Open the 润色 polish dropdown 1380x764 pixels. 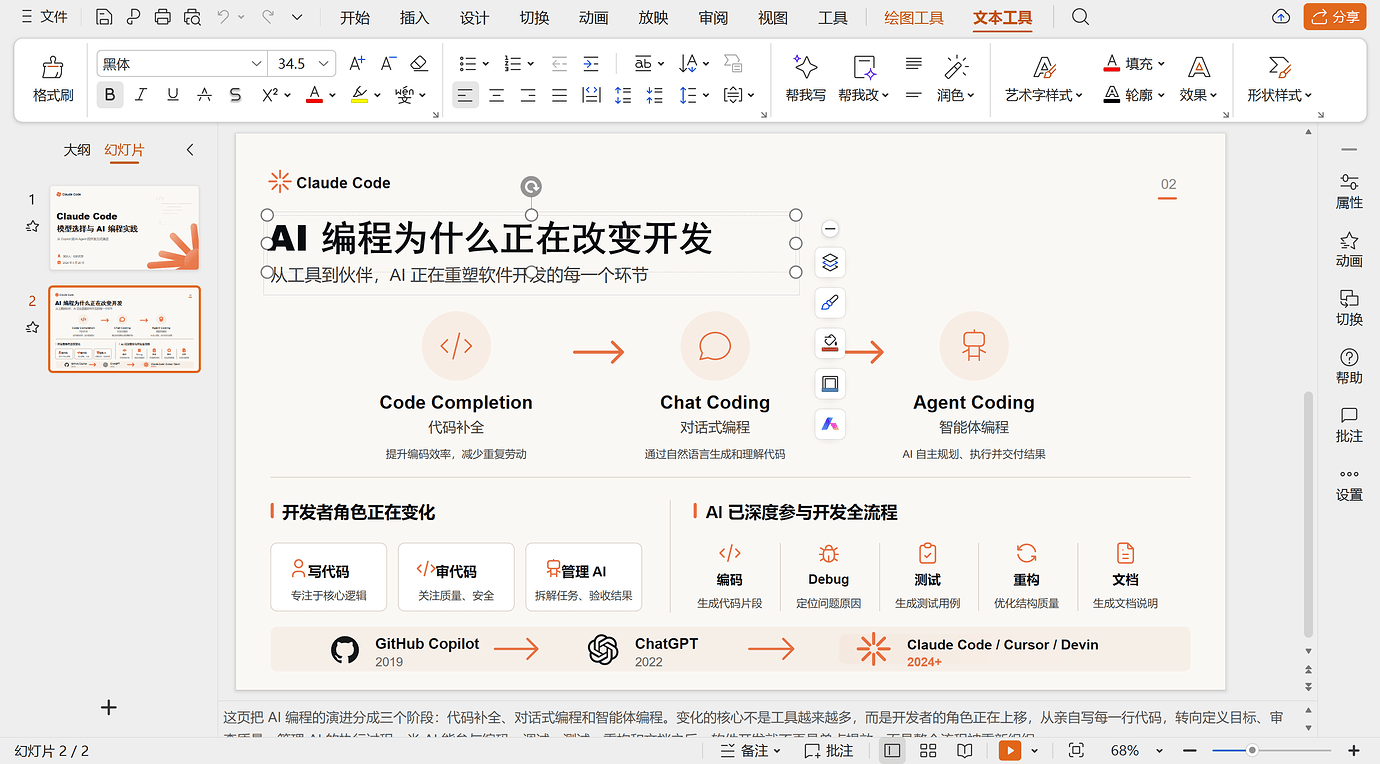(x=955, y=95)
